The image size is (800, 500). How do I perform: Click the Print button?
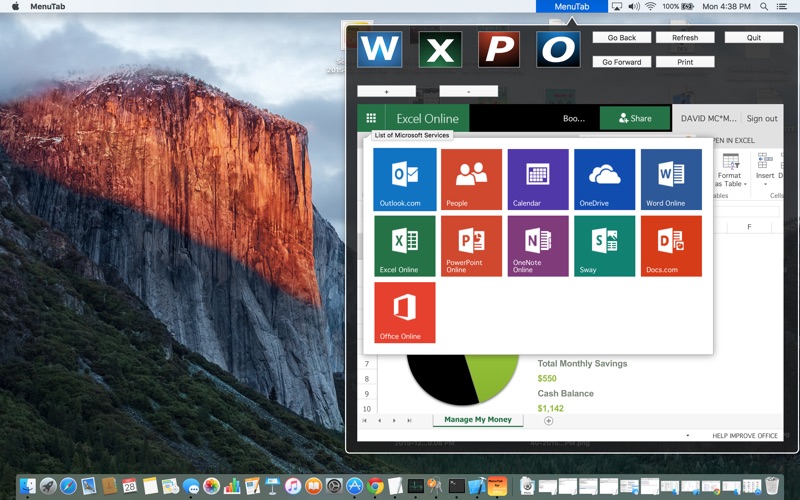[x=685, y=62]
